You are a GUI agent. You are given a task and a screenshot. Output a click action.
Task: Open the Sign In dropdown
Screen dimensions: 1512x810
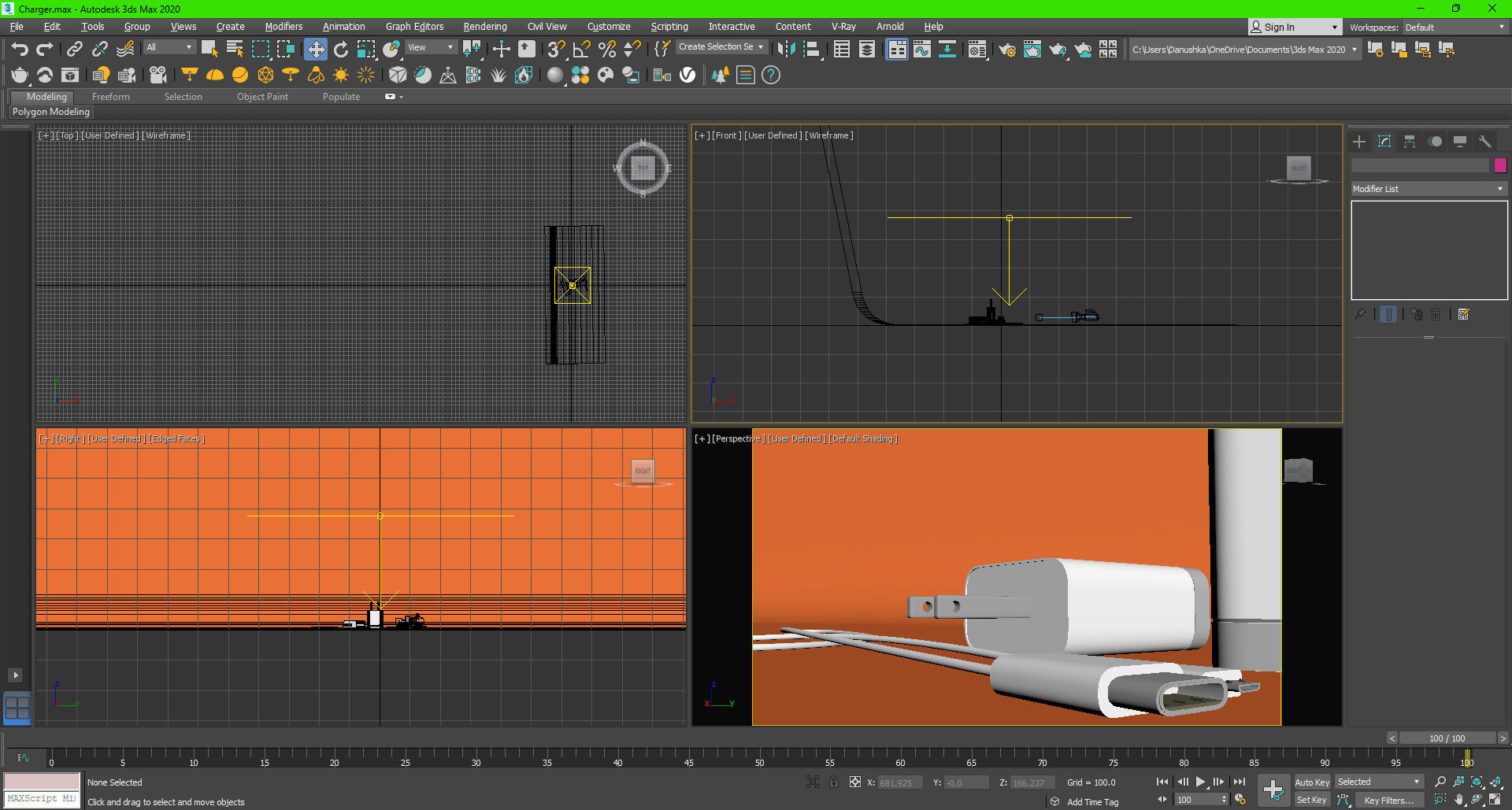click(x=1295, y=28)
